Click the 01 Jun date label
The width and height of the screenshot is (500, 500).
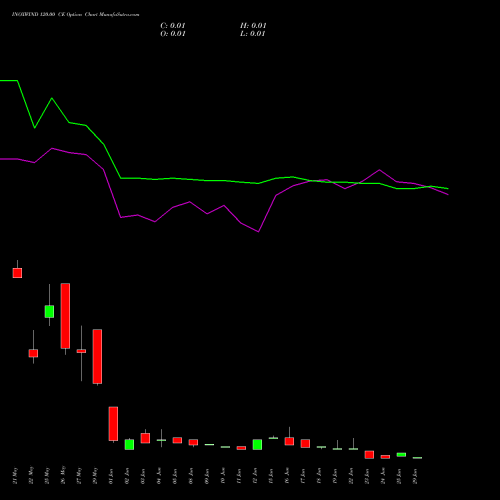click(x=111, y=476)
